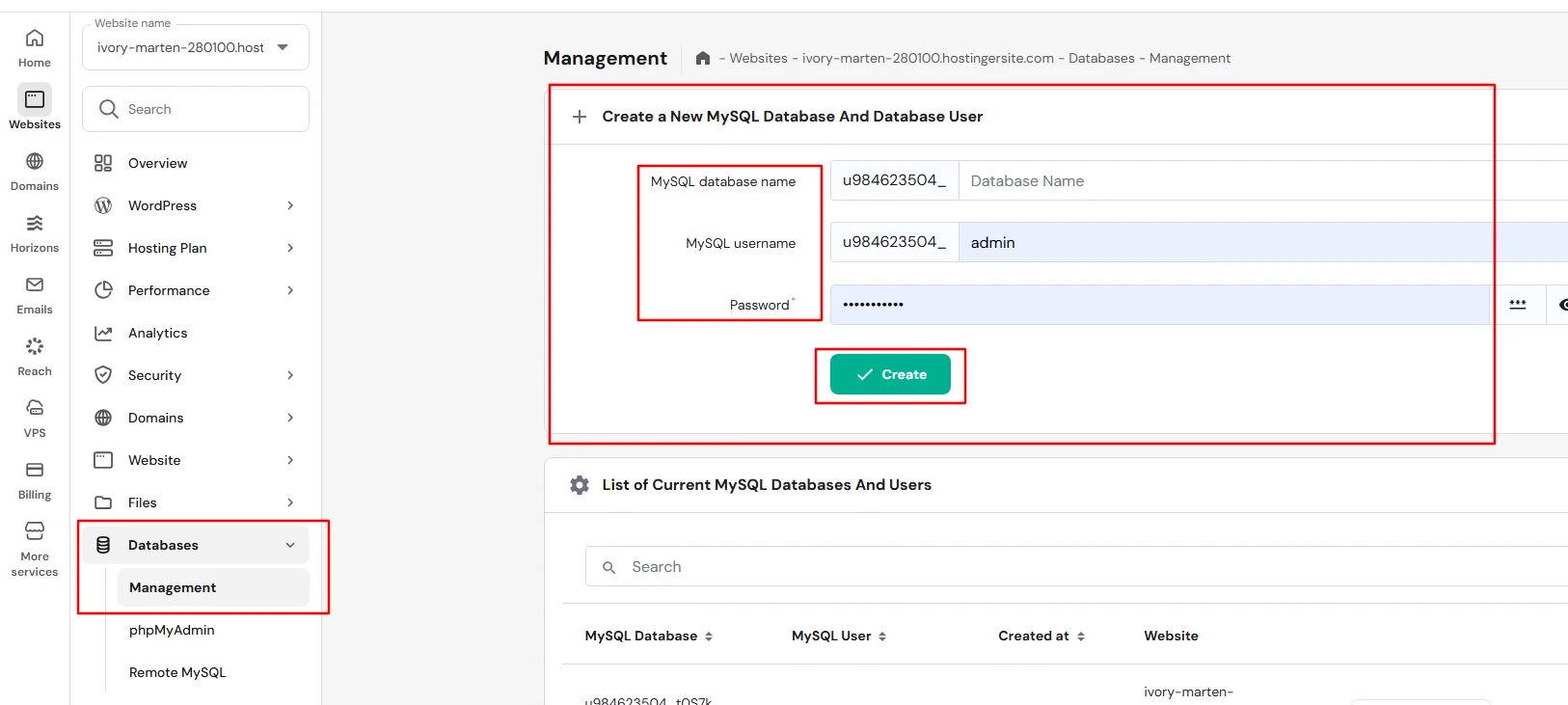Click the Websites breadcrumb link
The width and height of the screenshot is (1568, 705).
758,58
